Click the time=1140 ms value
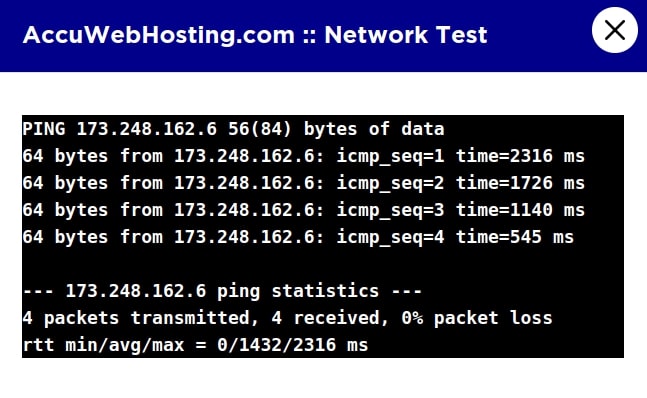 coord(520,210)
